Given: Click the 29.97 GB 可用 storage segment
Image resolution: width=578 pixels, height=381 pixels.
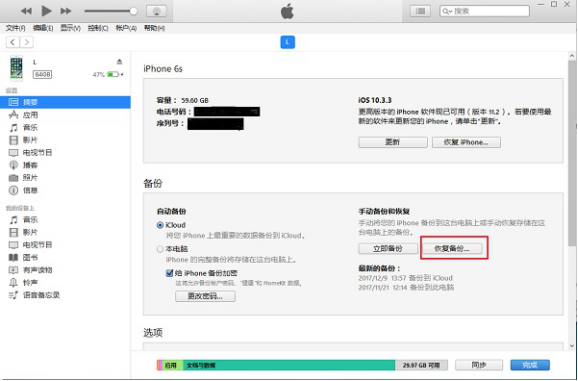Looking at the screenshot, I should [421, 365].
